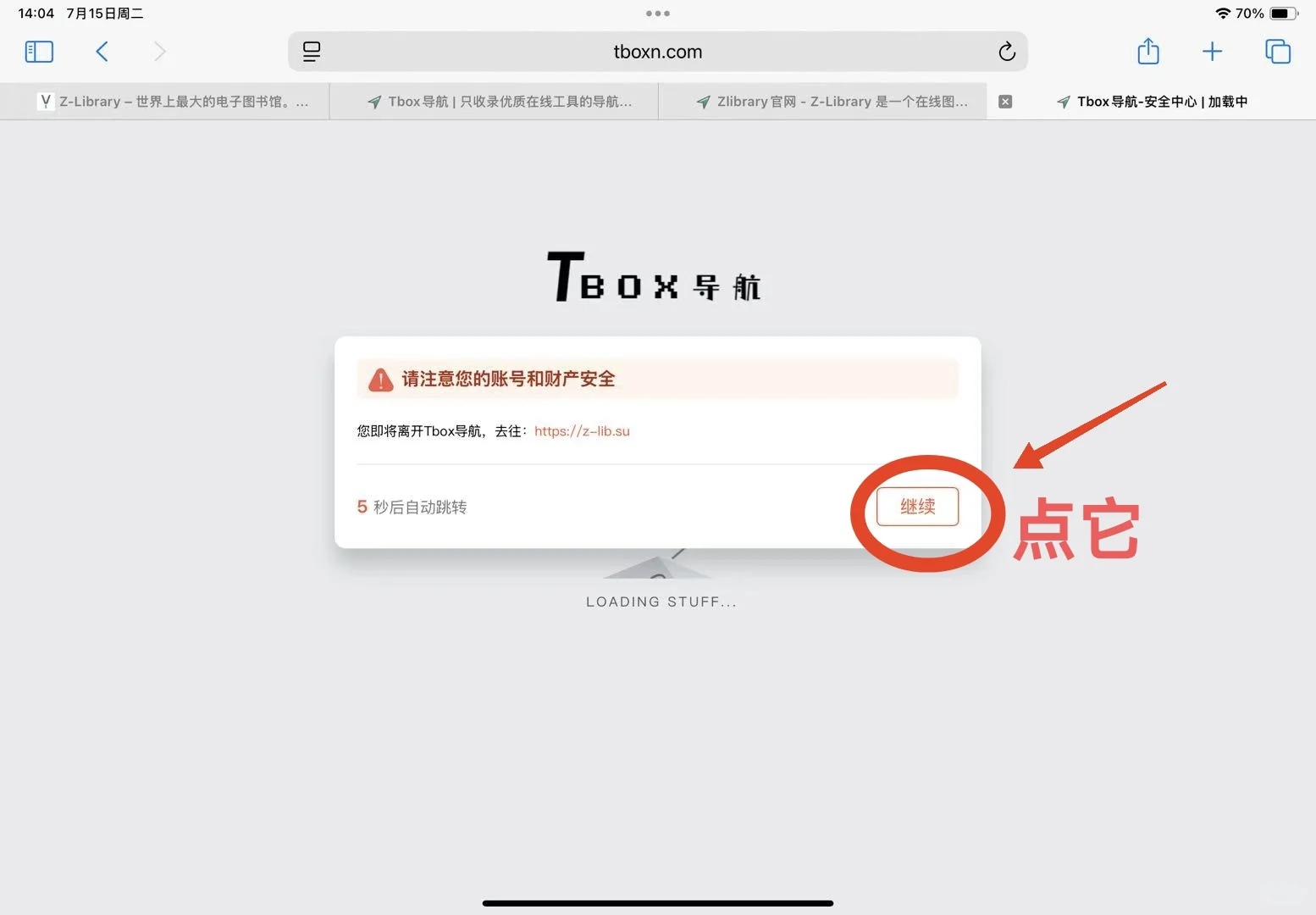Close the Tbox导航-安全中心 tab
This screenshot has height=915, width=1316.
tap(1005, 102)
